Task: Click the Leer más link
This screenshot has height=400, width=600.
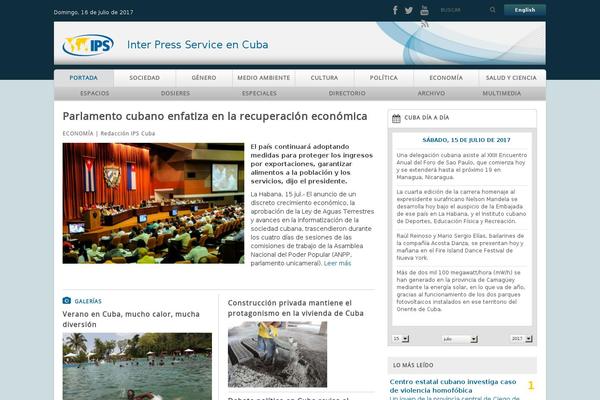Action: pyautogui.click(x=337, y=263)
